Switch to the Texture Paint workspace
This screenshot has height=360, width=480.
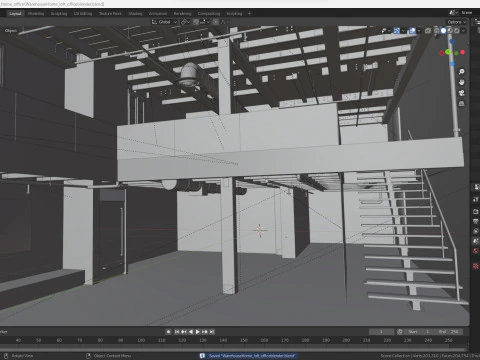coord(110,13)
